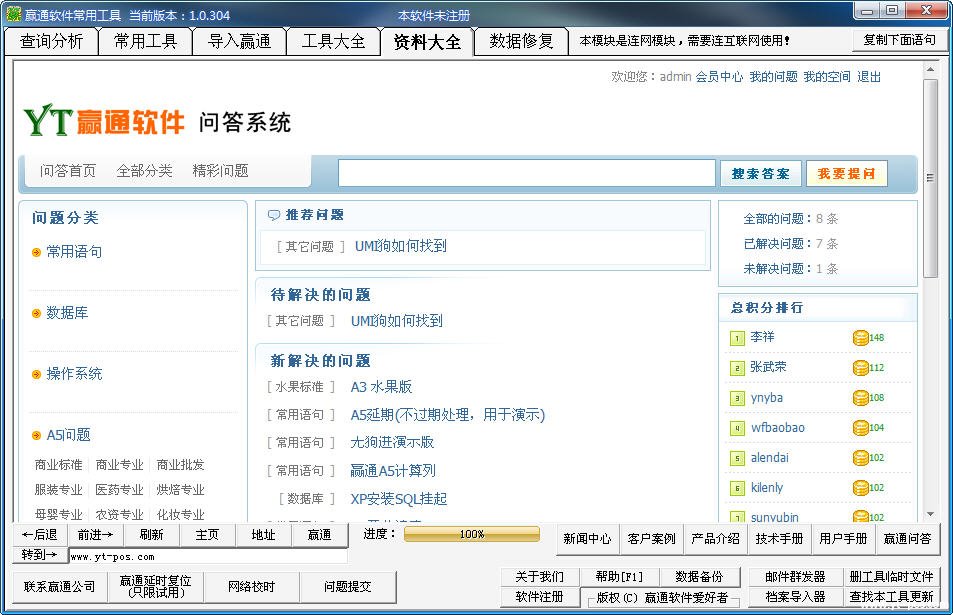Click the 转到→ go button
Viewport: 953px width, 615px height.
pos(40,555)
